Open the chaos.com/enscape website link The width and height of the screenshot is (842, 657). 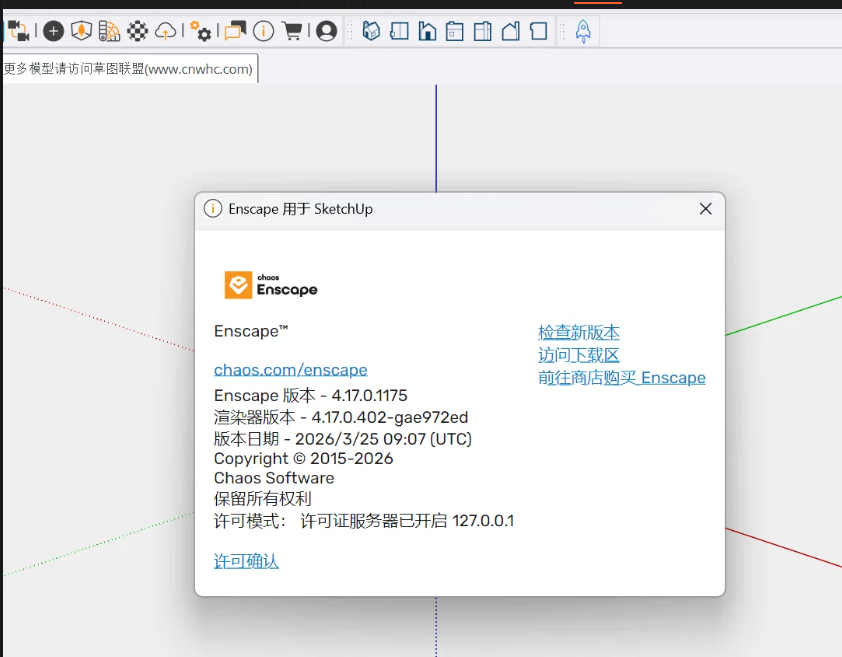291,370
